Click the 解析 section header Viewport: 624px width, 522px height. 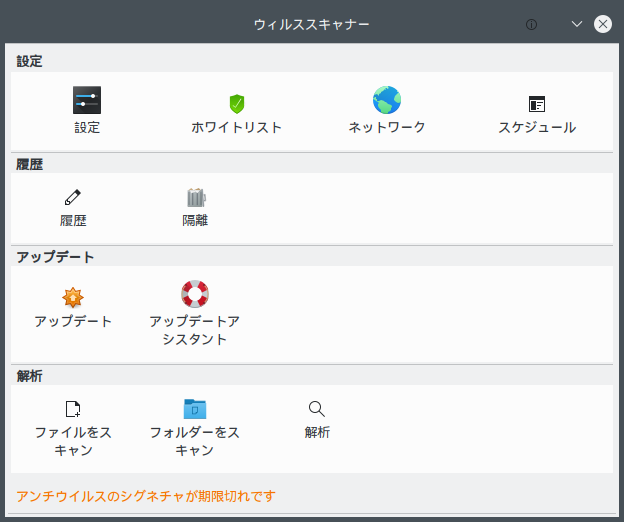coord(29,376)
